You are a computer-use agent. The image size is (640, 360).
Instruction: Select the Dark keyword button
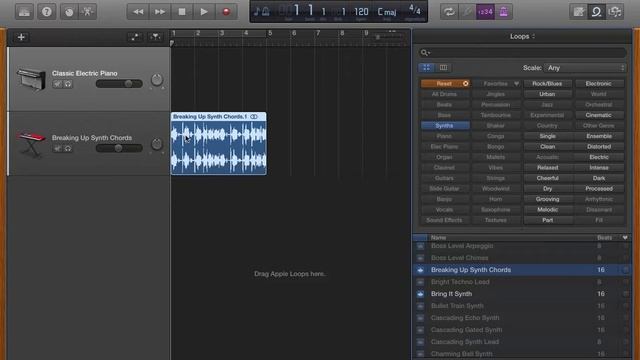(x=599, y=178)
